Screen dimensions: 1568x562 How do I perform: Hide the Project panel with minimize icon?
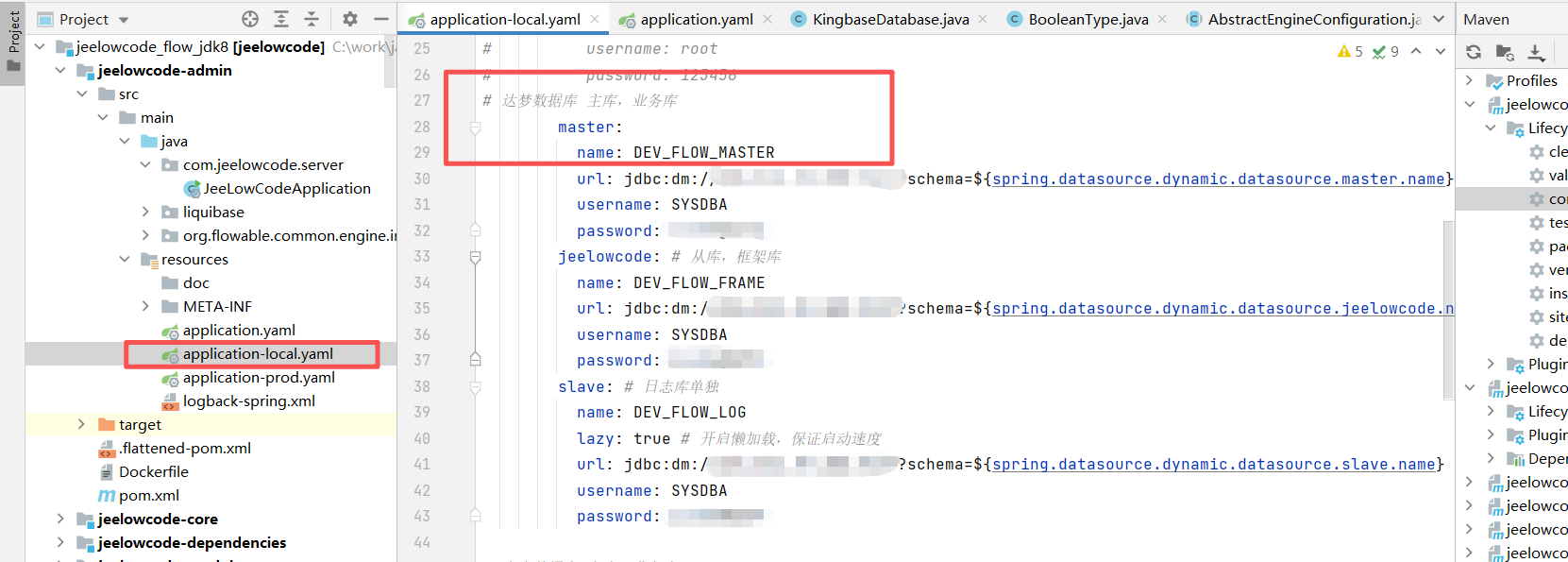381,19
